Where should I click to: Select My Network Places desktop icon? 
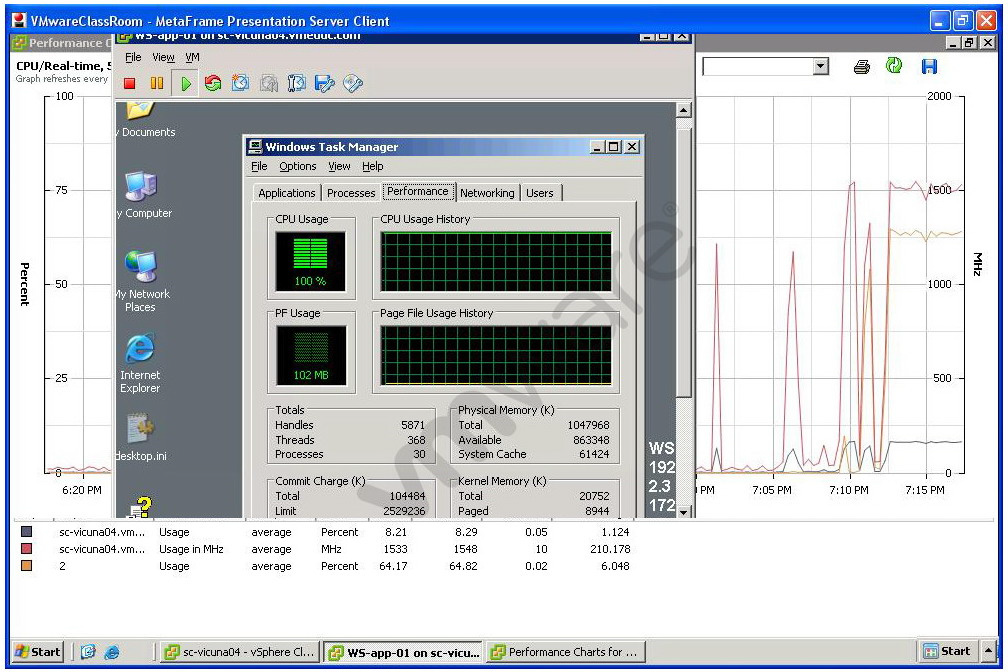pos(141,282)
